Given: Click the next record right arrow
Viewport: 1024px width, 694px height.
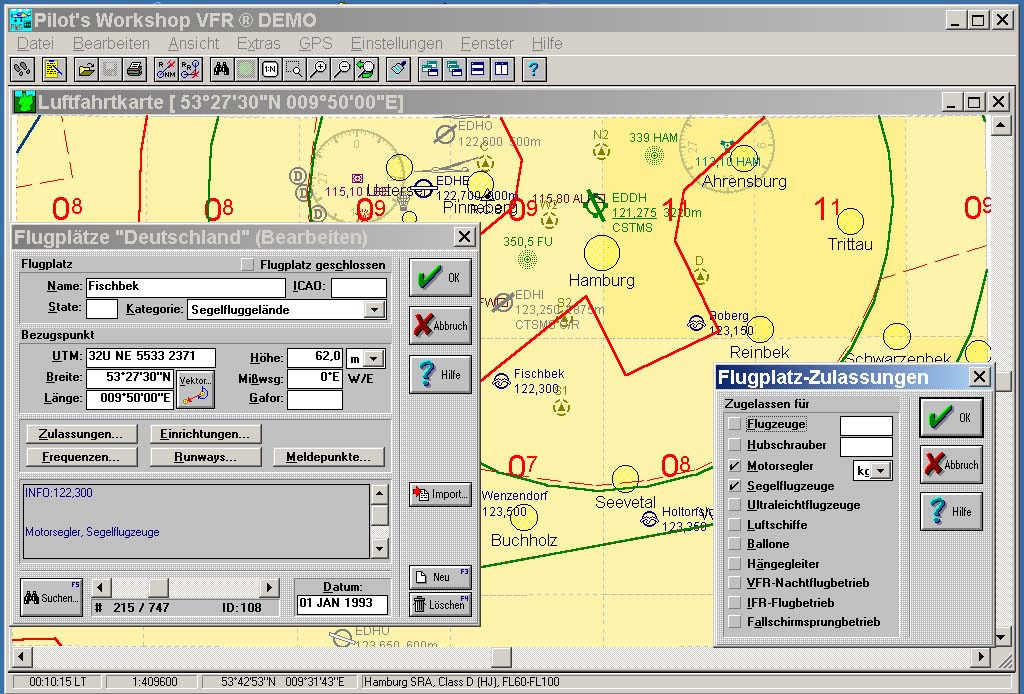Looking at the screenshot, I should [269, 588].
